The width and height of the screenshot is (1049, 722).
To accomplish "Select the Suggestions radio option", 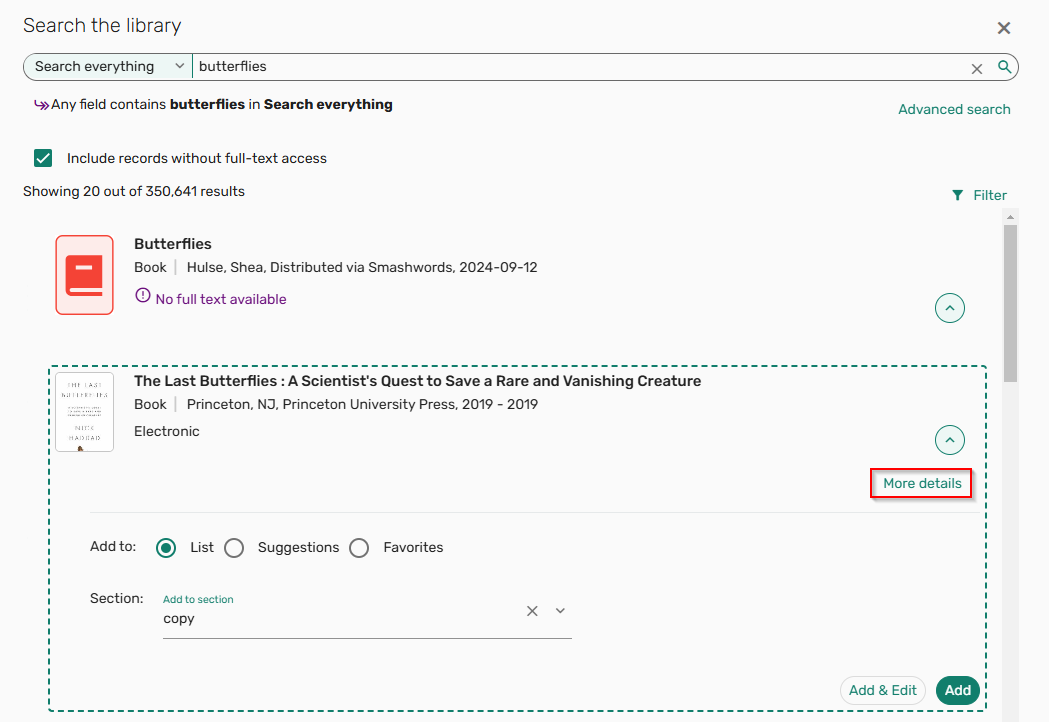I will coord(234,548).
